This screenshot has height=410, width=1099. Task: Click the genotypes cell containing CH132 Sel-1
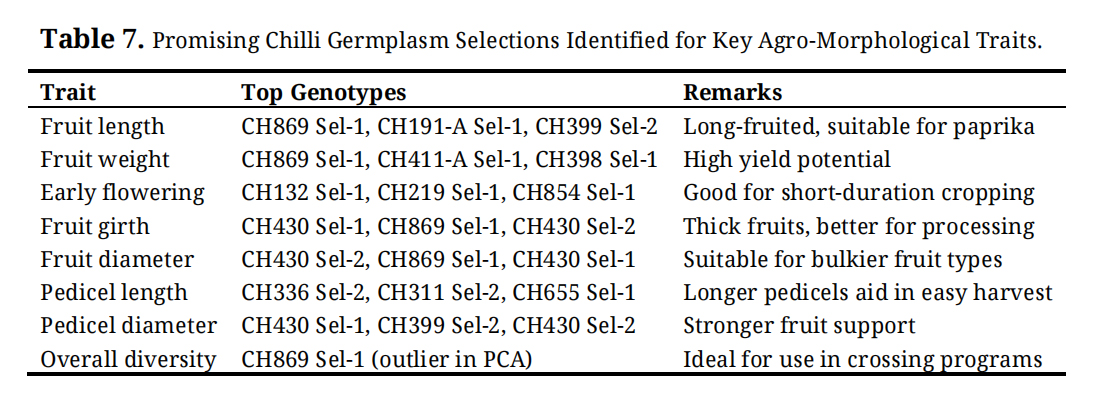(438, 193)
